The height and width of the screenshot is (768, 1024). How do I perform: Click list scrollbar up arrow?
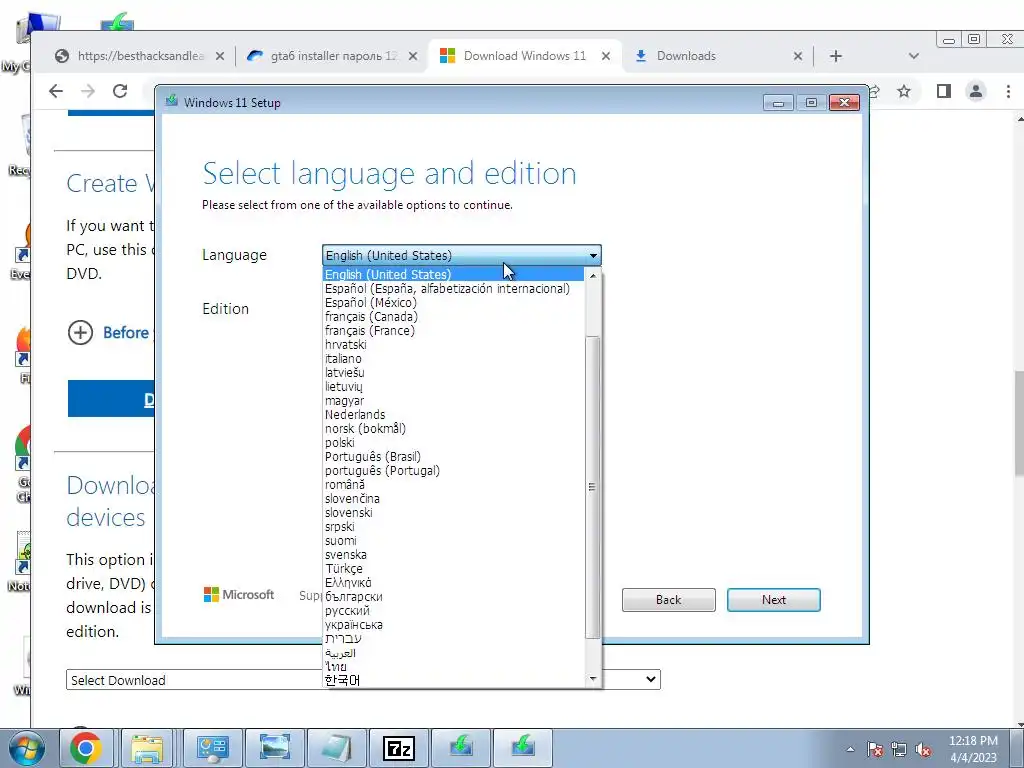tap(592, 276)
